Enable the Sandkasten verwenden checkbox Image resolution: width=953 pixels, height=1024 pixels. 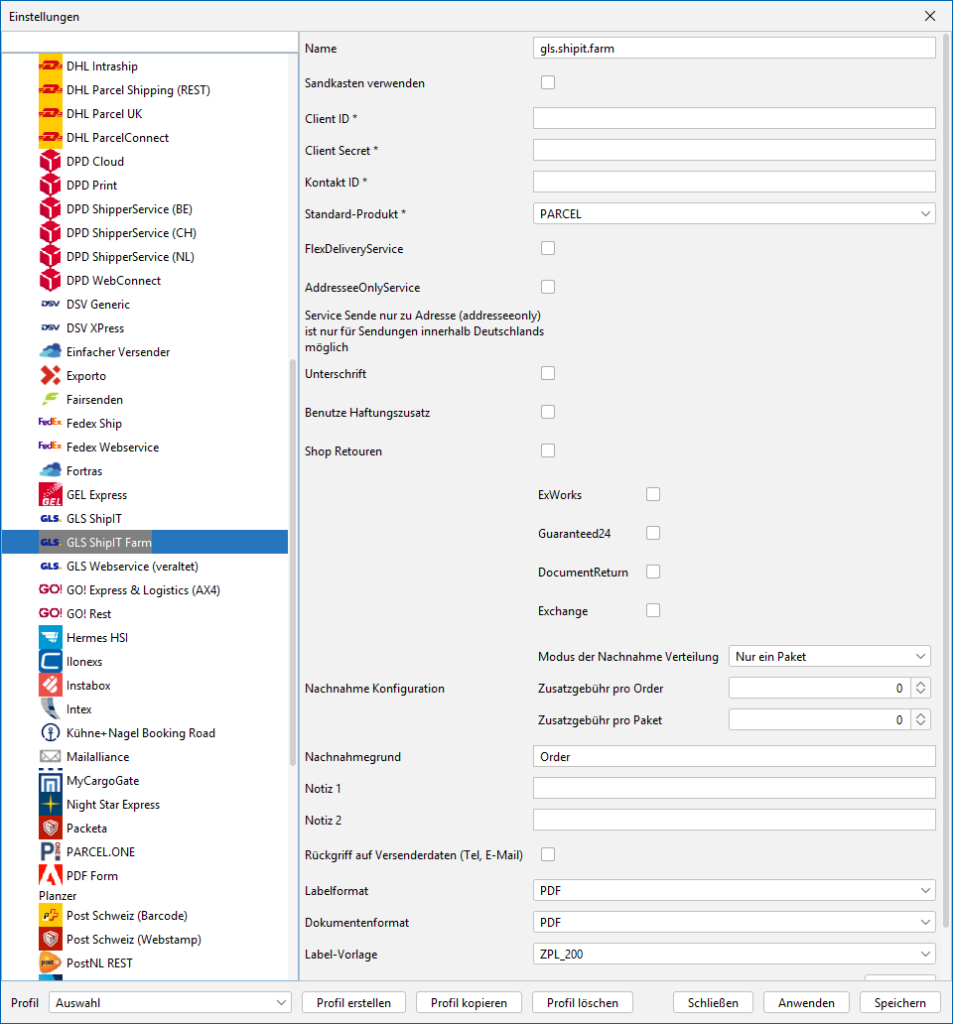point(548,83)
